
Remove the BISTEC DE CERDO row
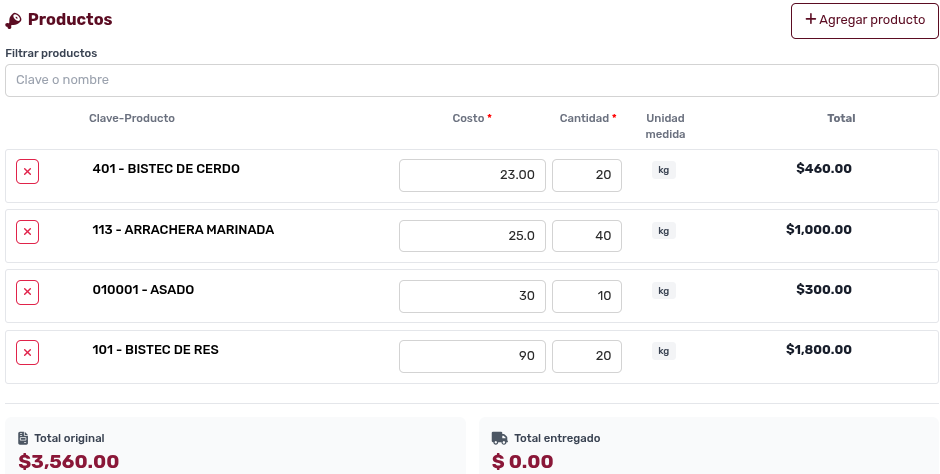(27, 172)
